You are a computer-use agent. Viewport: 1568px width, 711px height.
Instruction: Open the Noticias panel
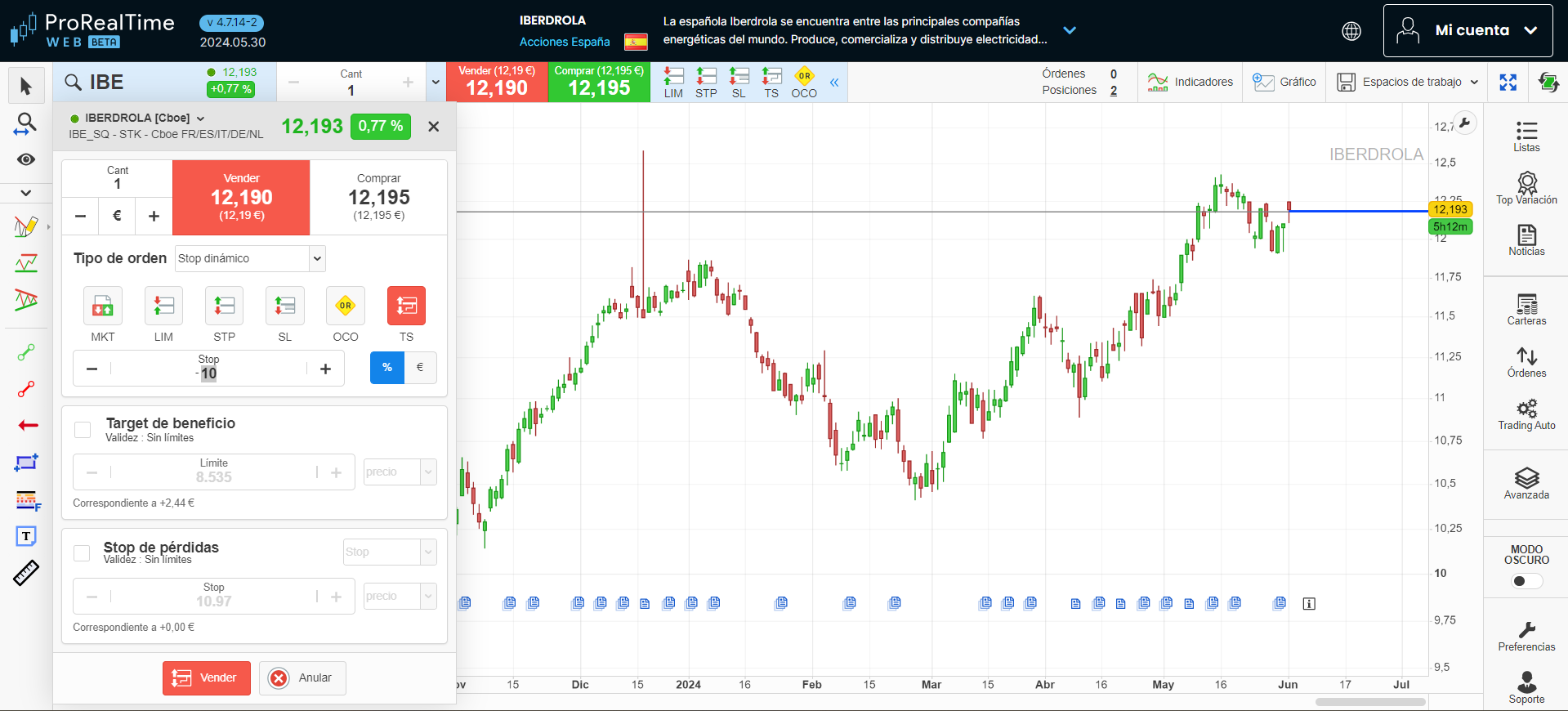[x=1526, y=240]
